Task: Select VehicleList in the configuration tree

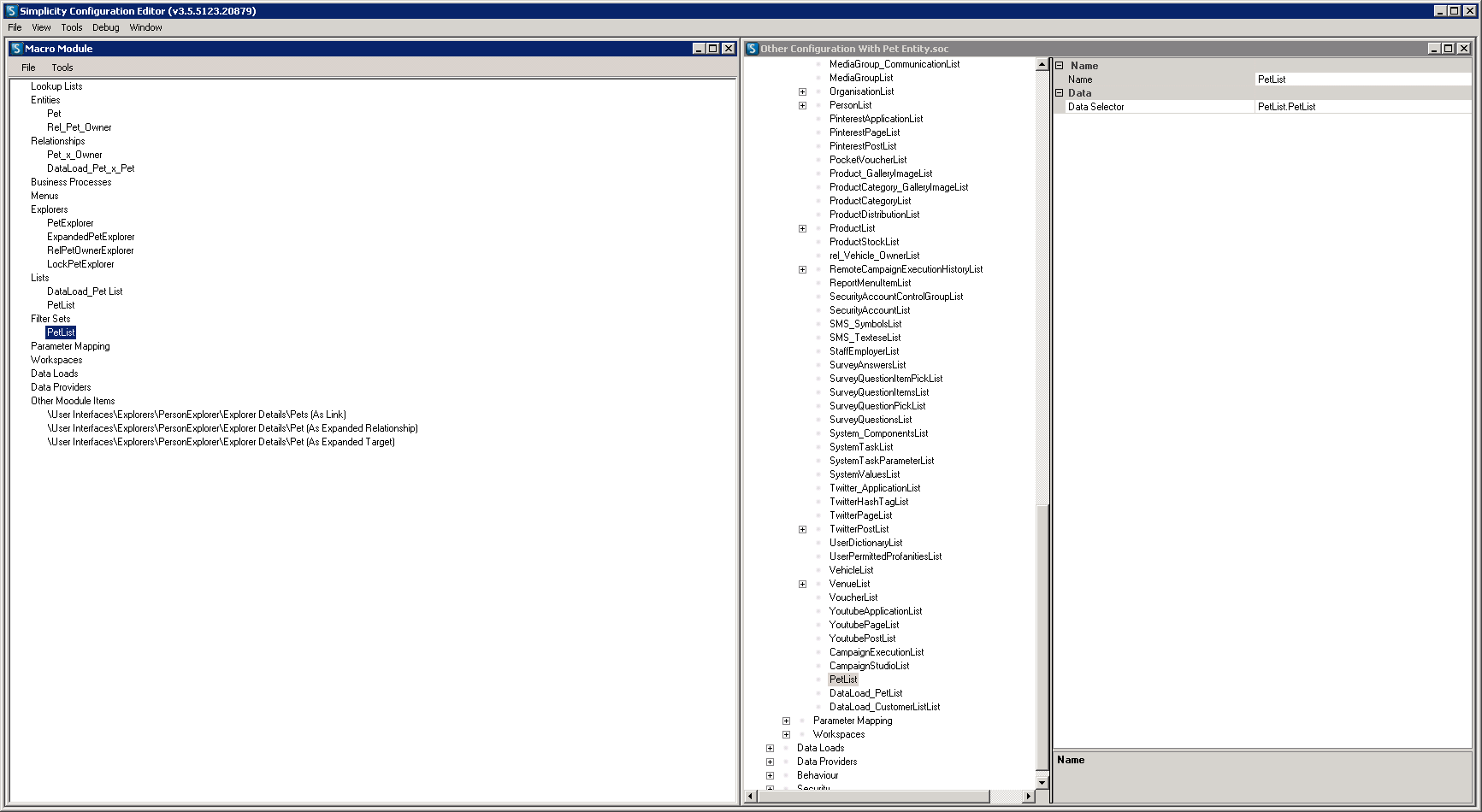Action: (x=851, y=570)
